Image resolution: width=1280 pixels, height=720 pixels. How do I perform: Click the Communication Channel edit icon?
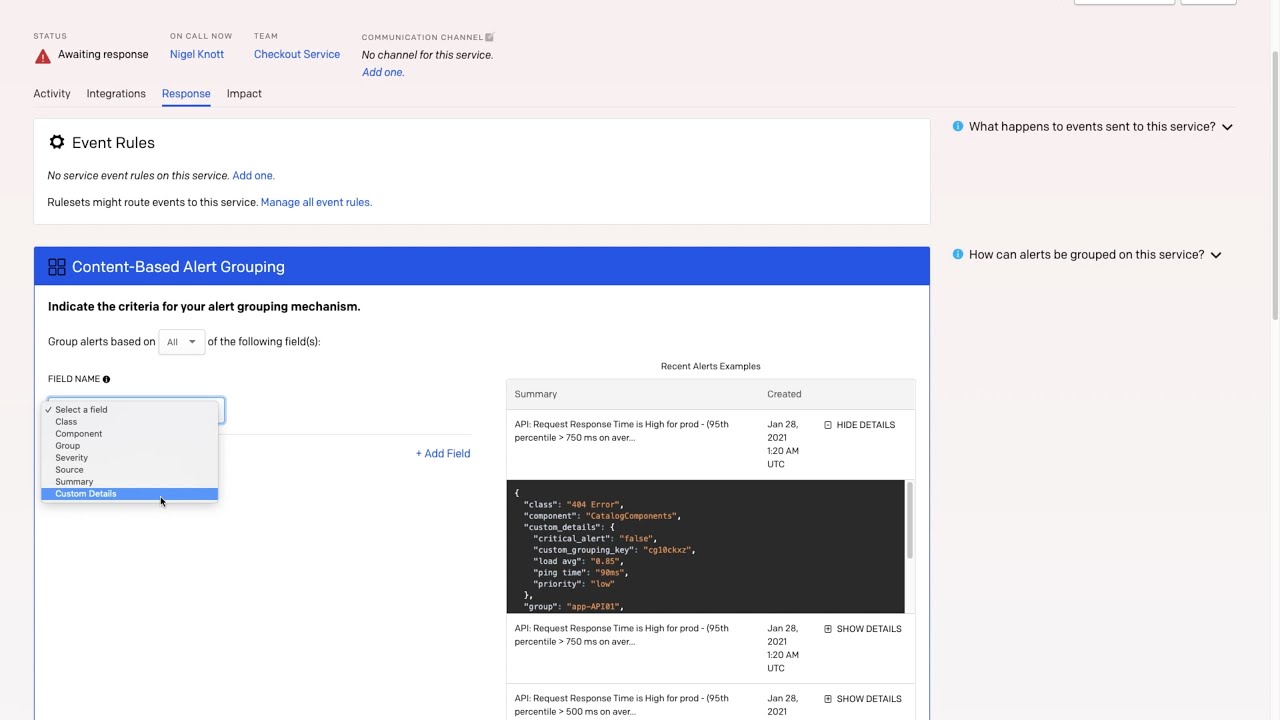tap(490, 37)
